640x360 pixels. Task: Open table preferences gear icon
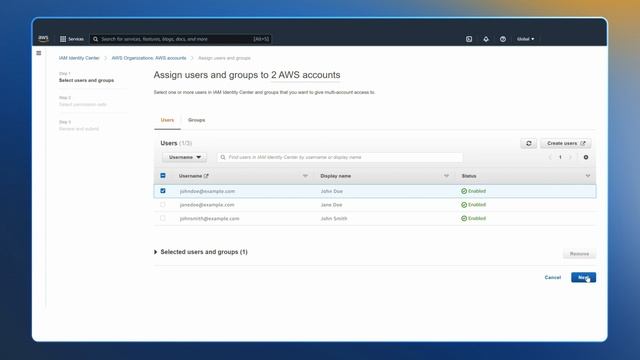pos(586,157)
